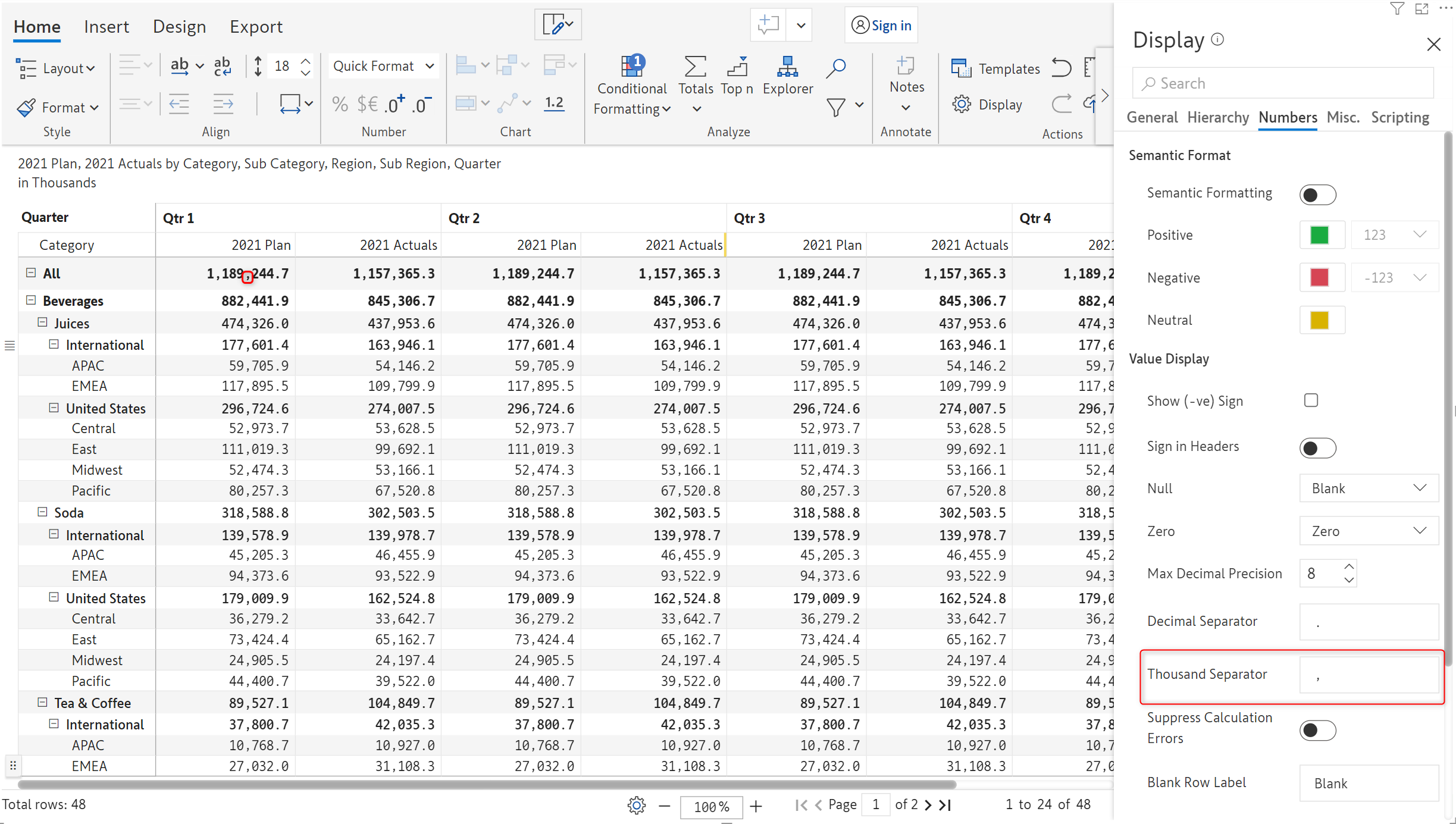The height and width of the screenshot is (824, 1456).
Task: Zoom in with the plus icon
Action: [x=756, y=806]
